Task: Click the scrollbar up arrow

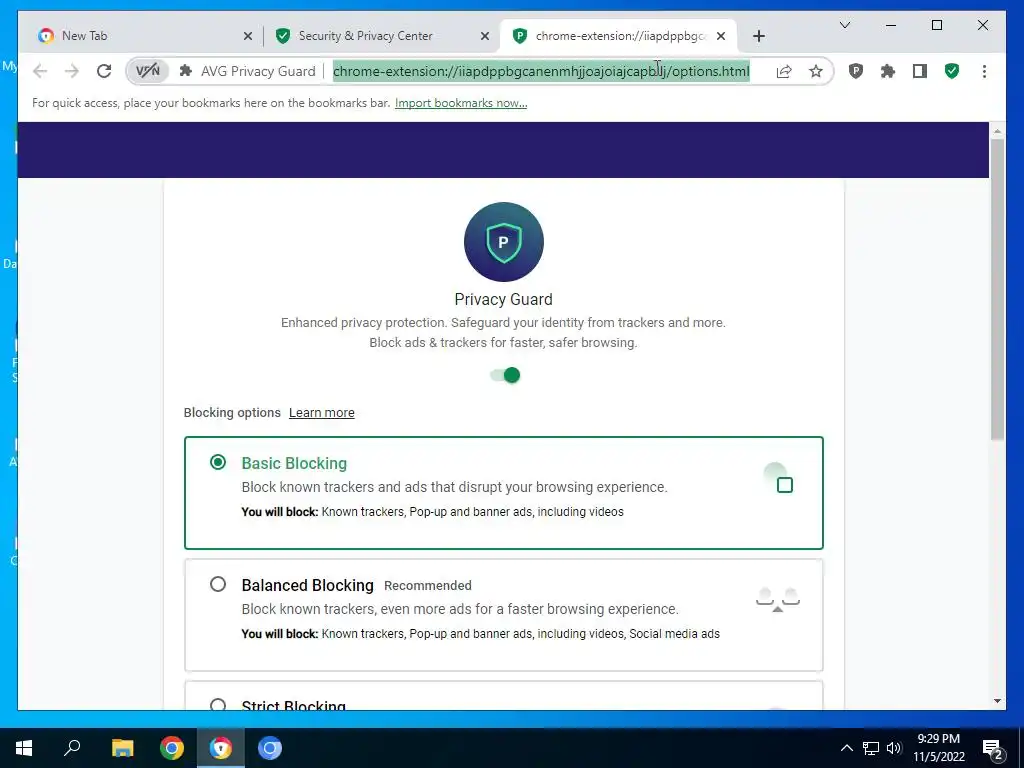Action: click(x=997, y=131)
